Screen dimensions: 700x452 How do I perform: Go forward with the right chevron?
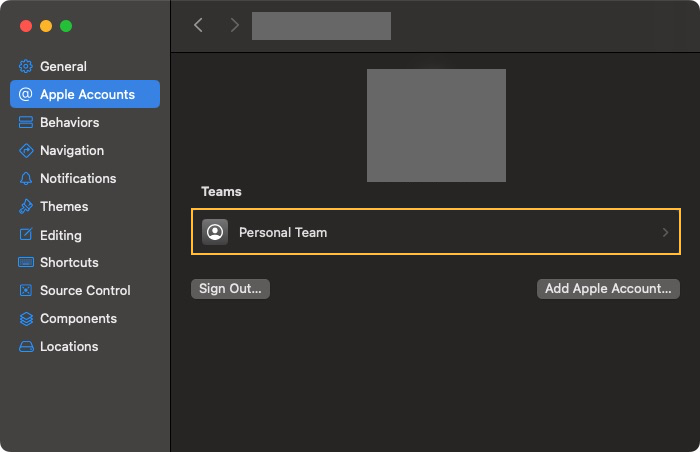pyautogui.click(x=234, y=25)
